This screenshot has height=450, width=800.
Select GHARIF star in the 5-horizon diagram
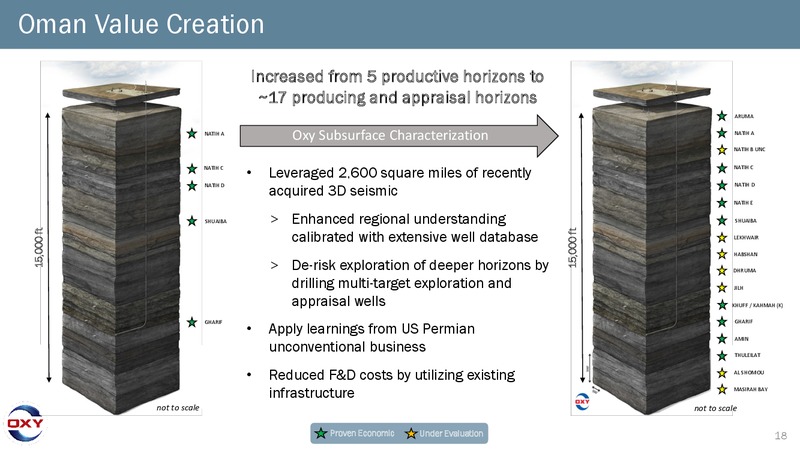point(192,322)
